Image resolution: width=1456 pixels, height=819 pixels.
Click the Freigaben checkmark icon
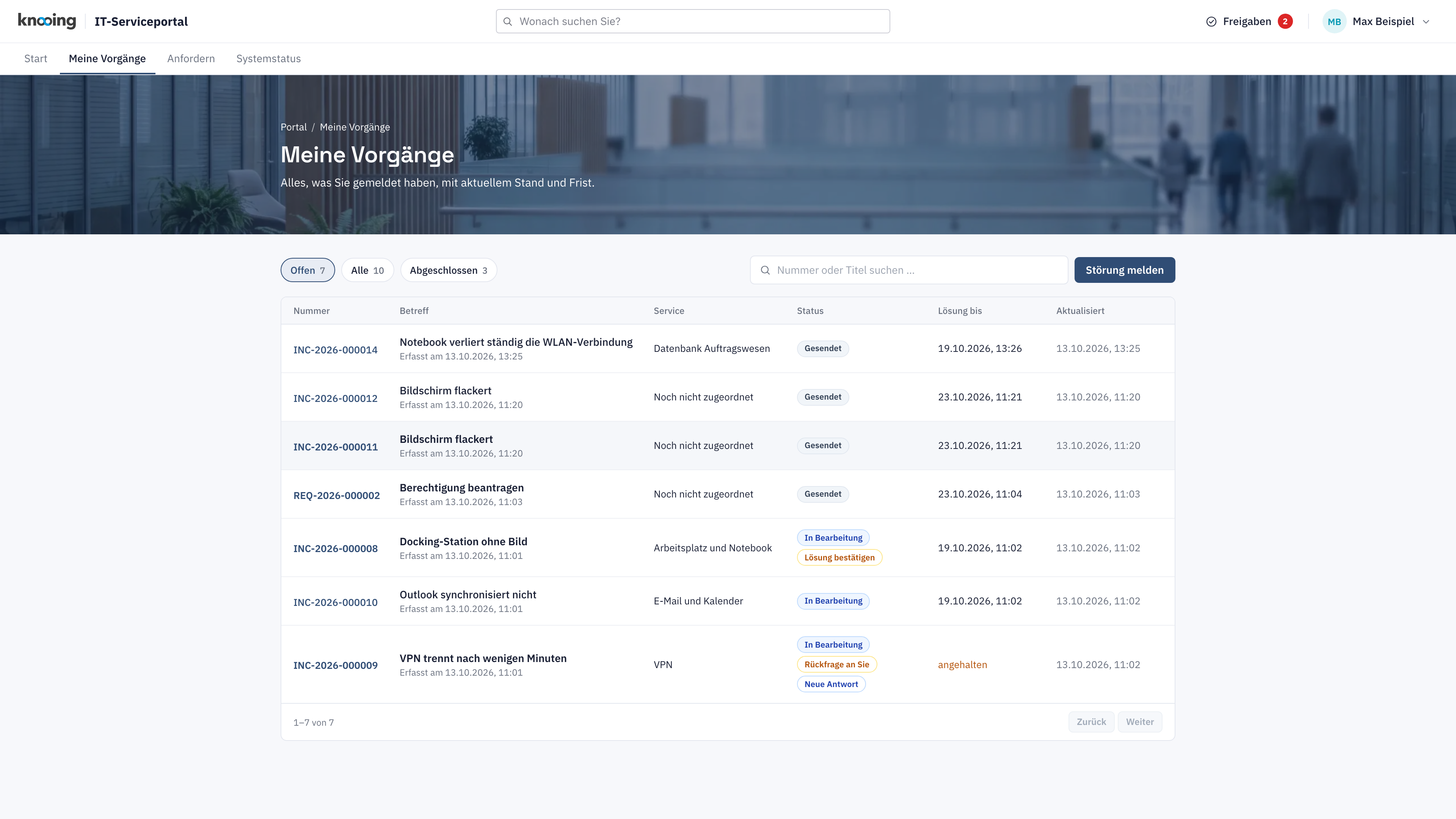click(1211, 22)
